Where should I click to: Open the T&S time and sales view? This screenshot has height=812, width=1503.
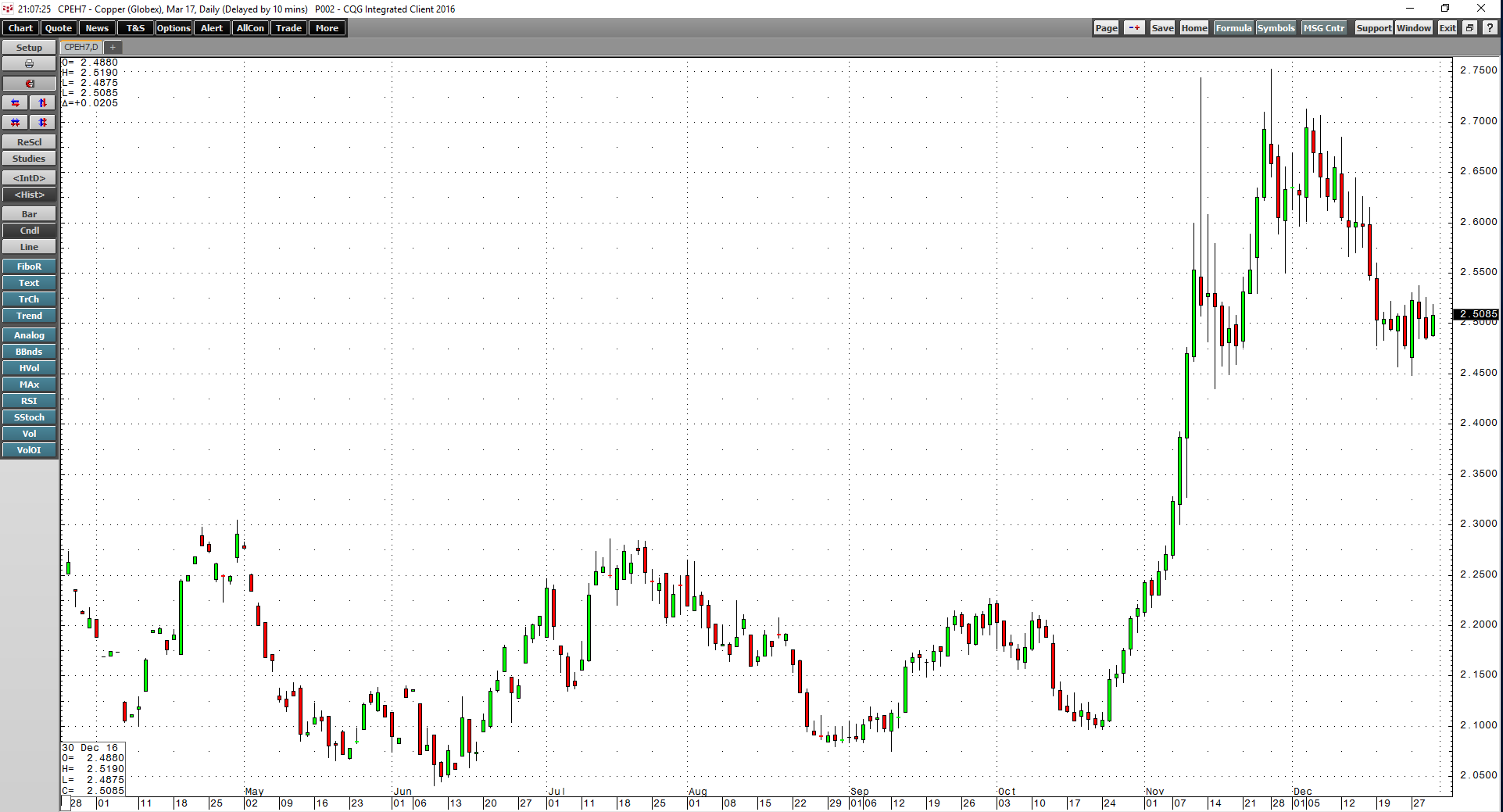coord(135,28)
